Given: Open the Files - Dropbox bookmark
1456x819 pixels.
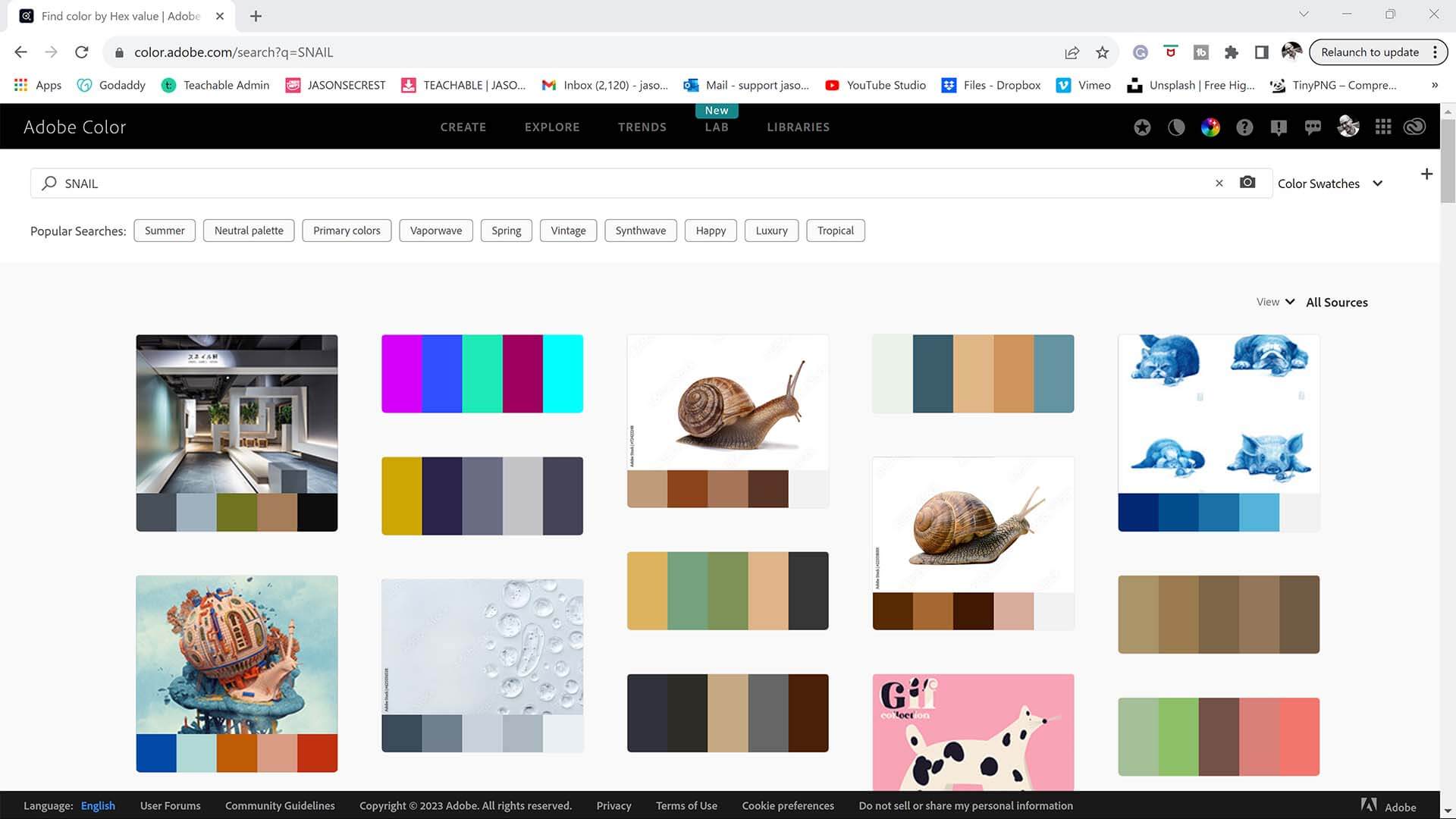Looking at the screenshot, I should pos(991,85).
